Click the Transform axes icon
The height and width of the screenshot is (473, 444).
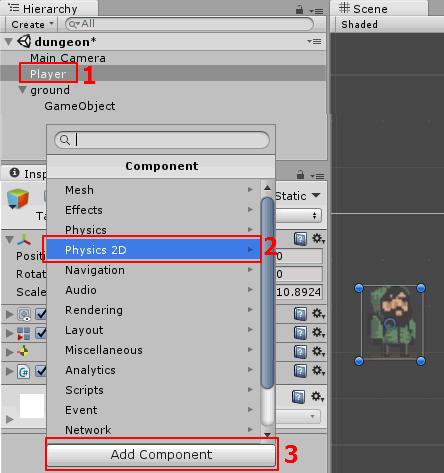click(x=24, y=239)
